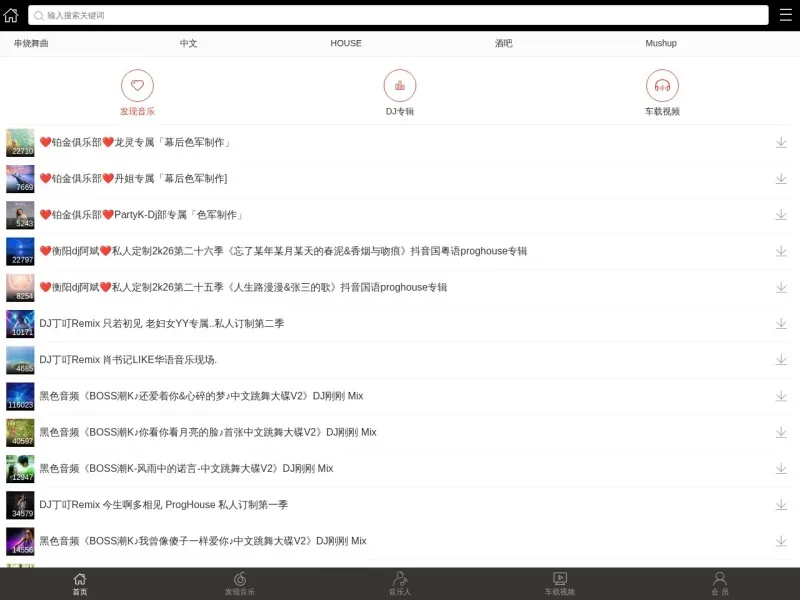Open thumbnail with 5243 play count
The image size is (800, 600).
pyautogui.click(x=20, y=215)
